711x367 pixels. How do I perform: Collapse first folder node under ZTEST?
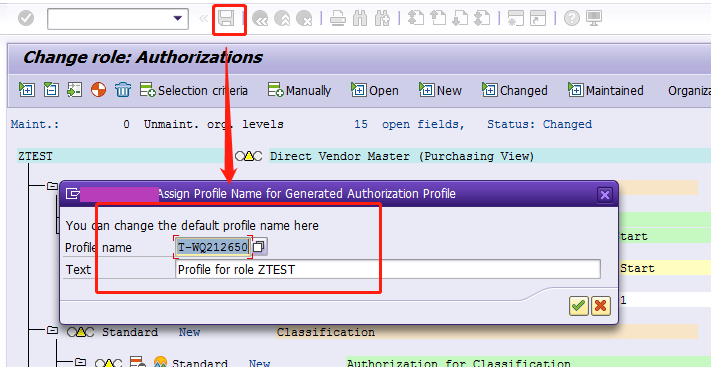[x=53, y=186]
